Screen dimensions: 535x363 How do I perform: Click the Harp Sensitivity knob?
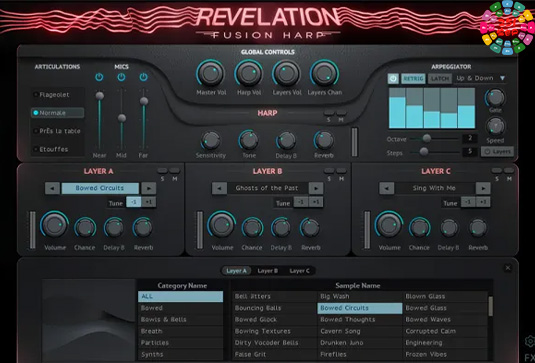211,140
